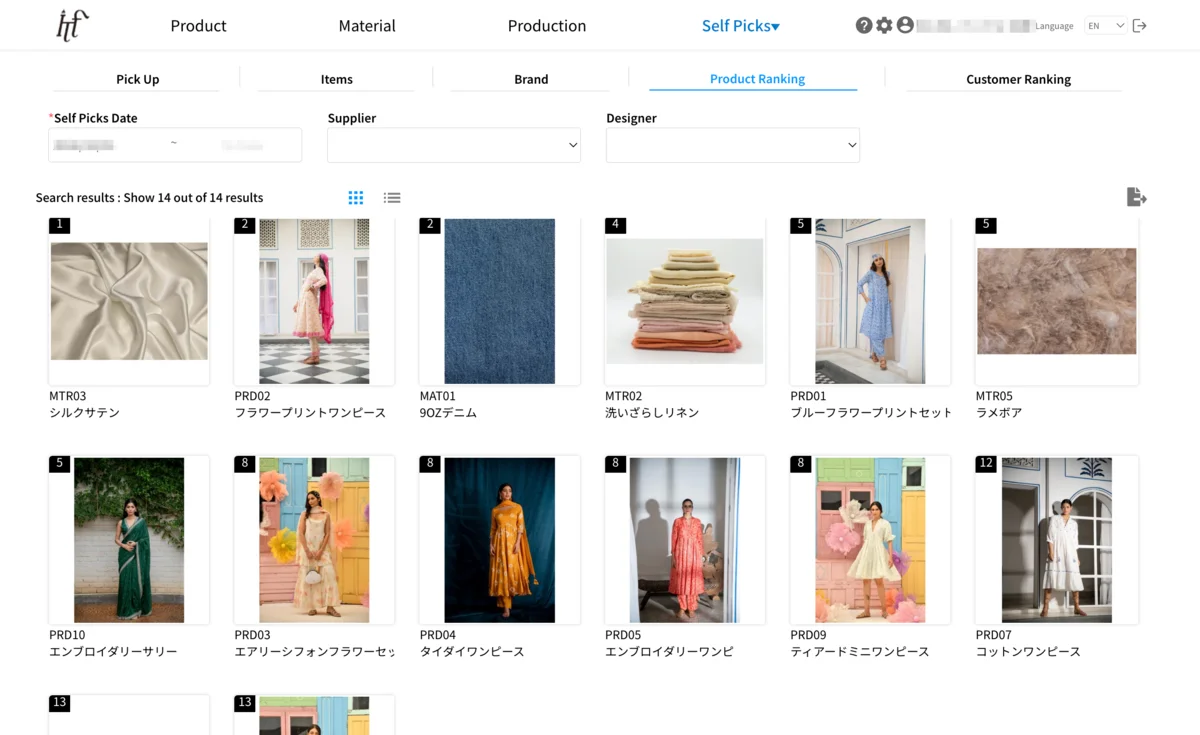Select the Product Ranking tab
This screenshot has height=735, width=1200.
(x=757, y=79)
